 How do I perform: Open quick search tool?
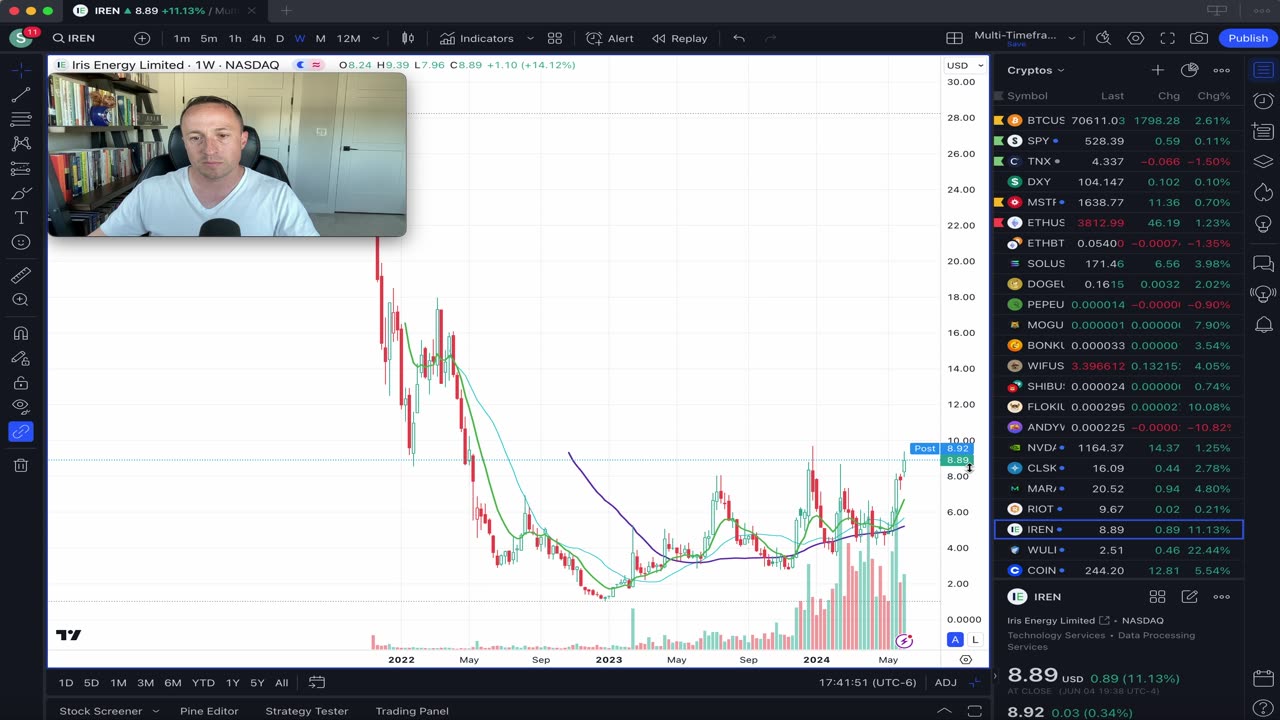click(x=1103, y=38)
